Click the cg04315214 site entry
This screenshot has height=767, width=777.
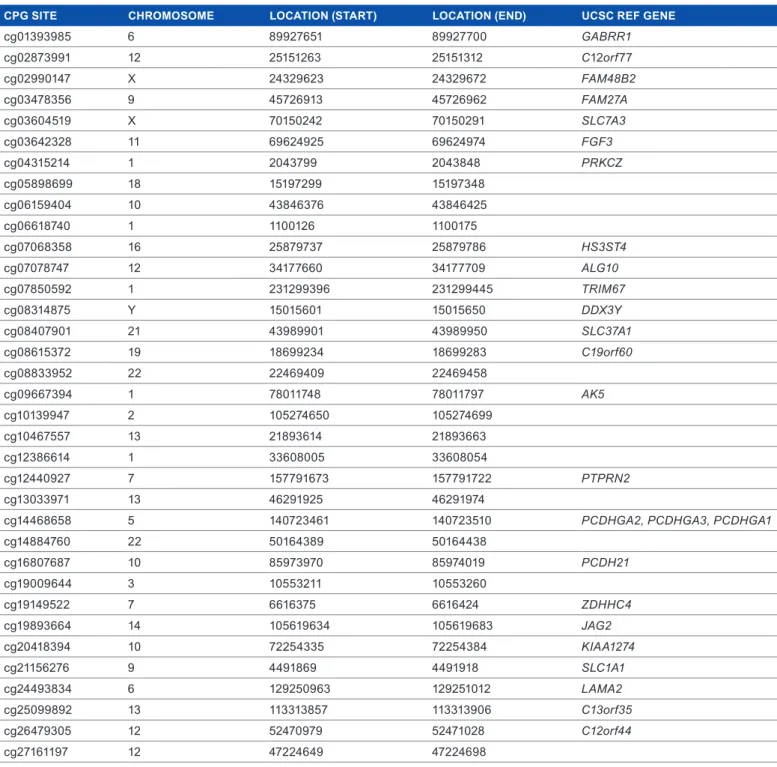[x=37, y=163]
